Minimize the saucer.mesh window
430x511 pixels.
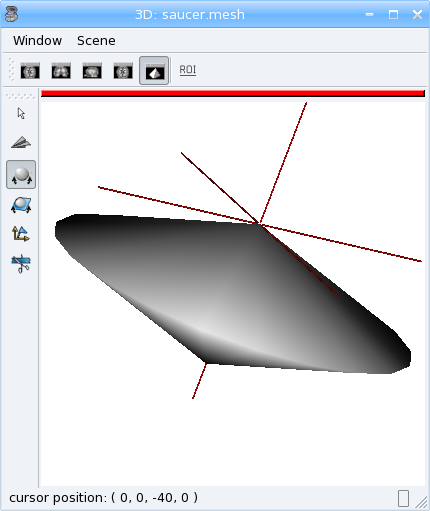(369, 14)
